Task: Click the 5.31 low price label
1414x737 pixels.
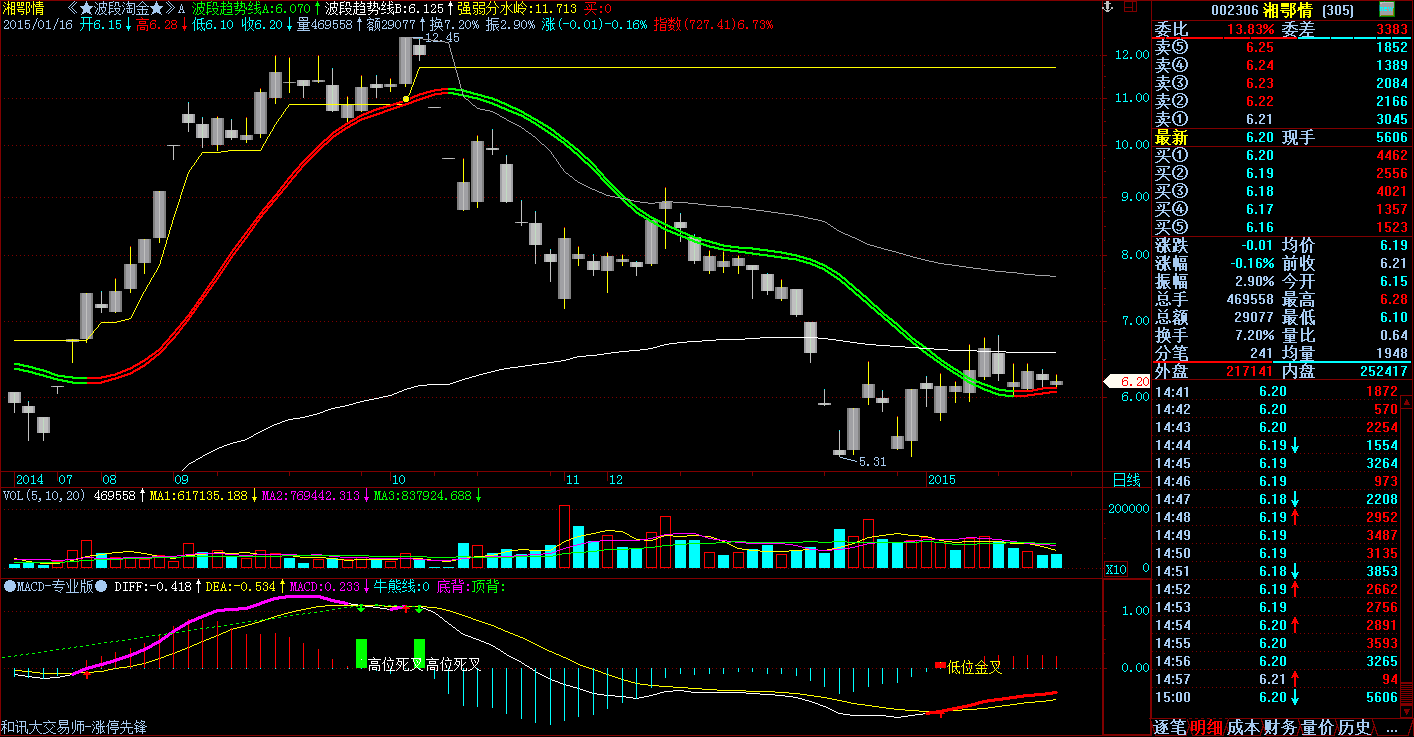Action: point(873,462)
